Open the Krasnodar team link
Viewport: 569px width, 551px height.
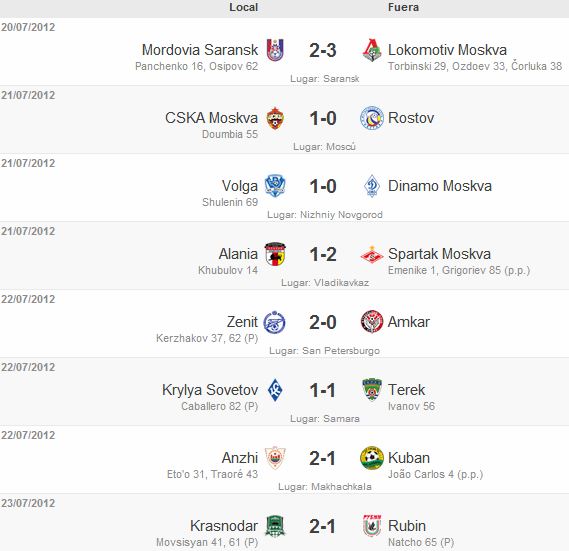(x=224, y=526)
